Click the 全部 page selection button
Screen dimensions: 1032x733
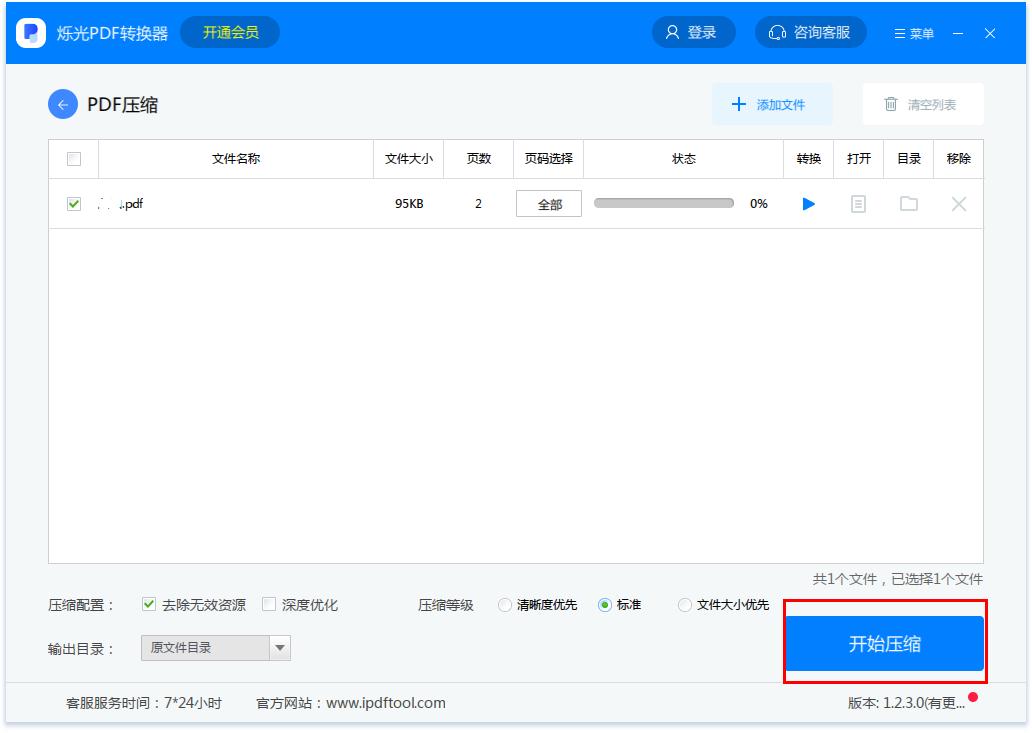548,203
